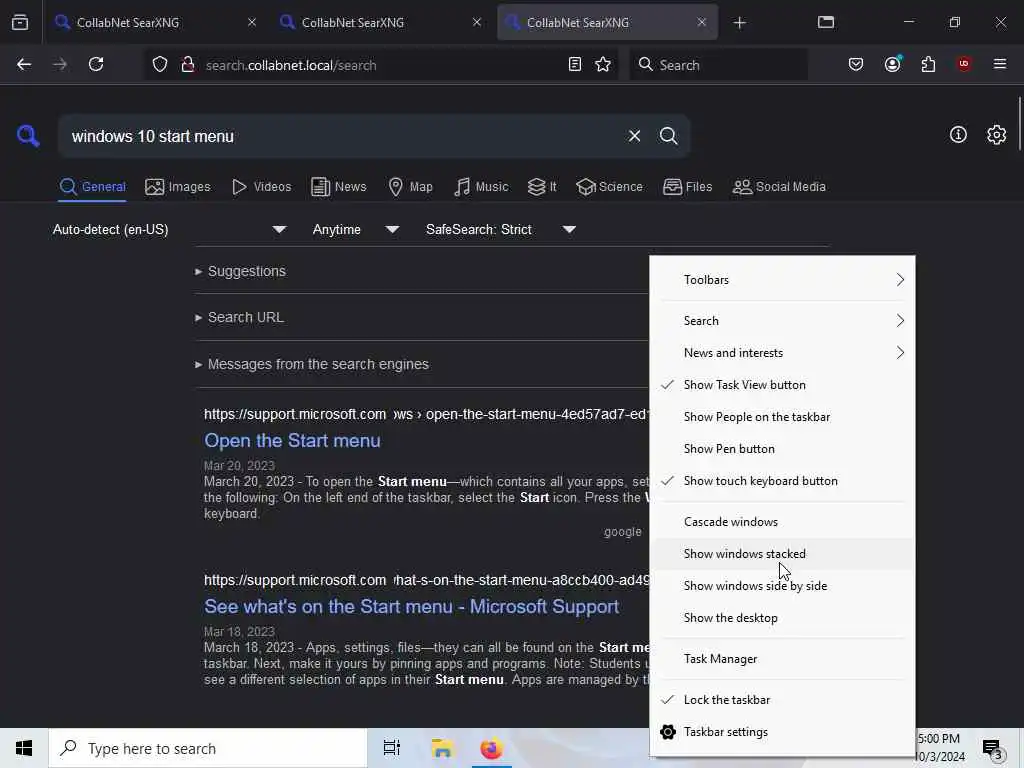Viewport: 1024px width, 768px height.
Task: Bookmark this page with the star icon
Action: (603, 65)
